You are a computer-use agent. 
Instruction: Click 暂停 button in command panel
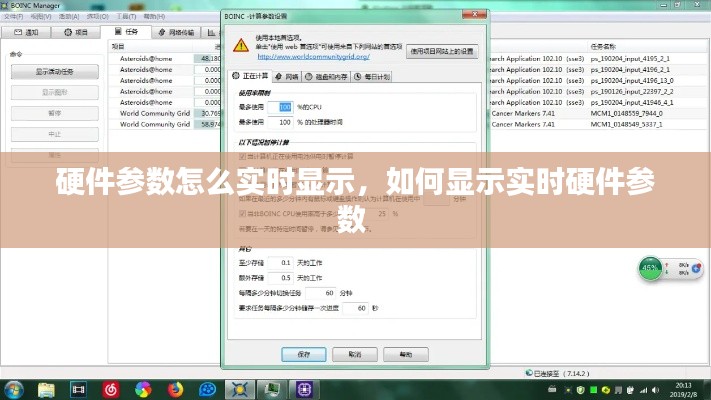[x=54, y=113]
